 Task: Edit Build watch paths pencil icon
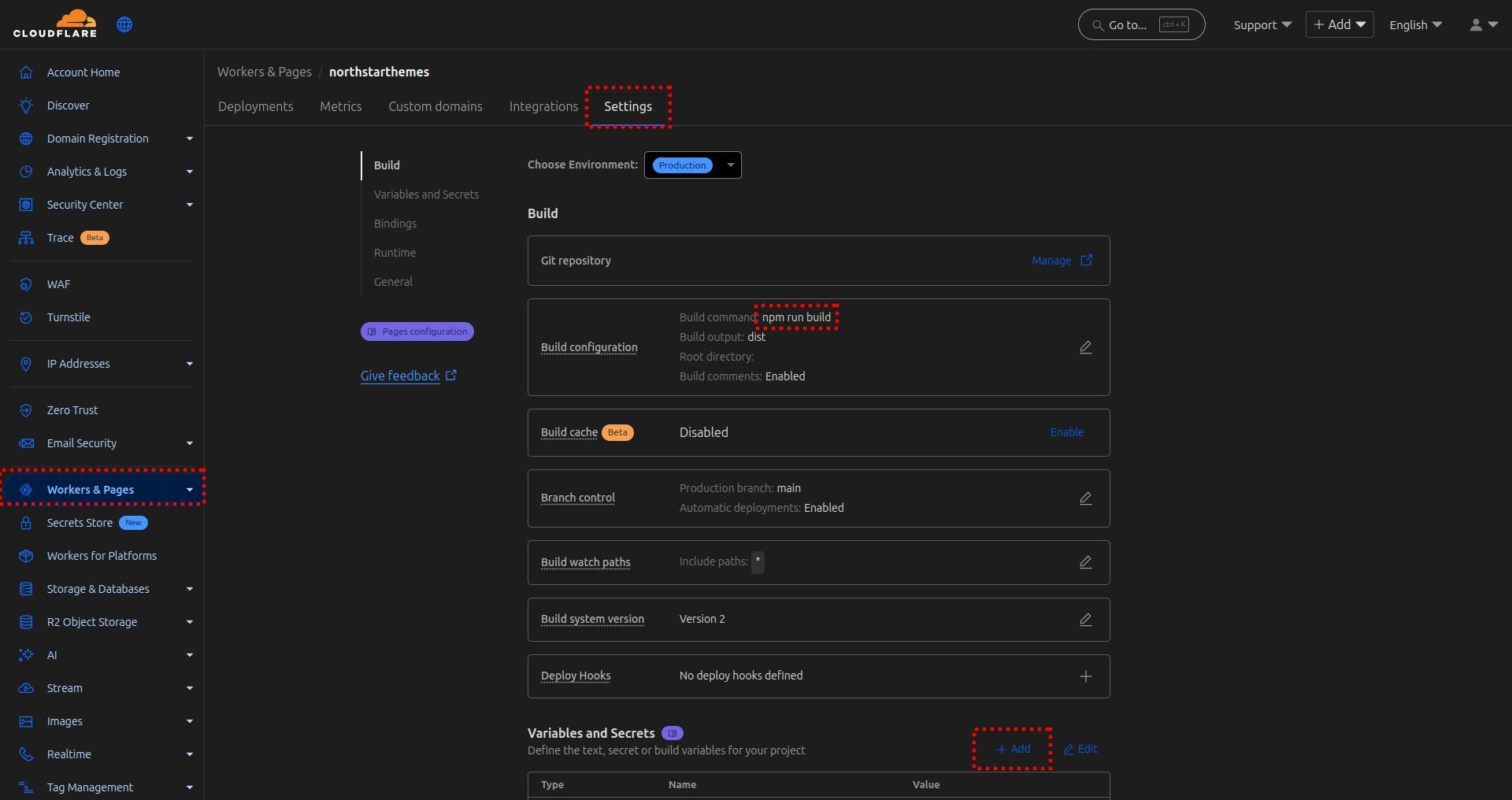click(1085, 562)
